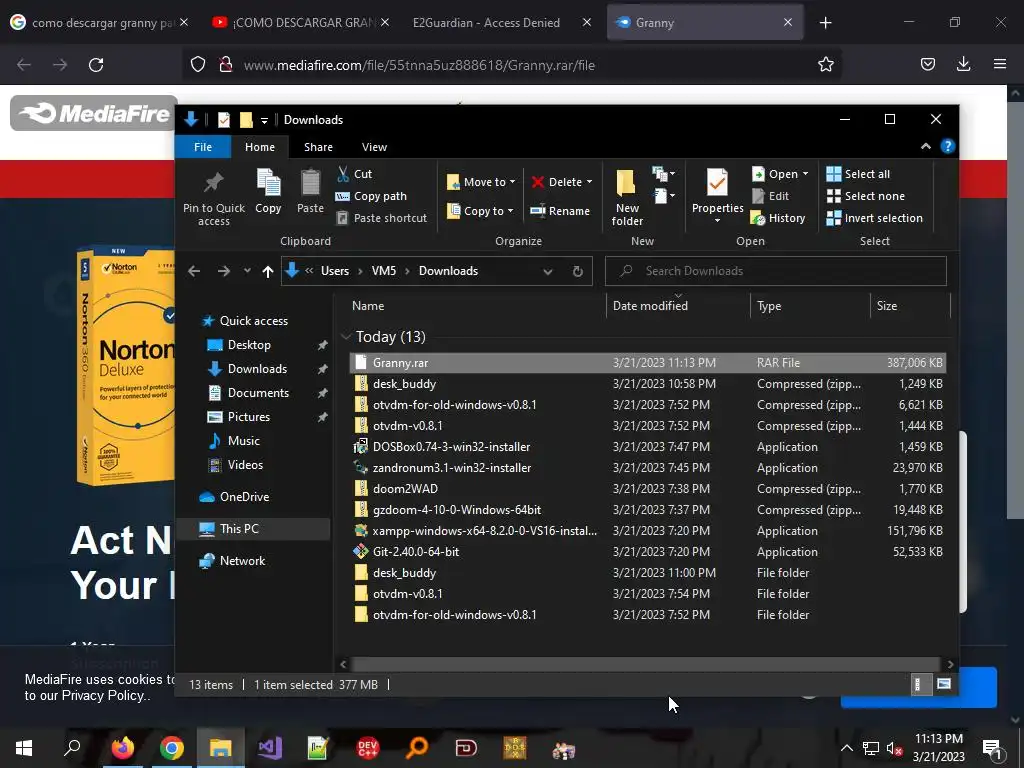Open the Delete dropdown arrow

pos(589,182)
